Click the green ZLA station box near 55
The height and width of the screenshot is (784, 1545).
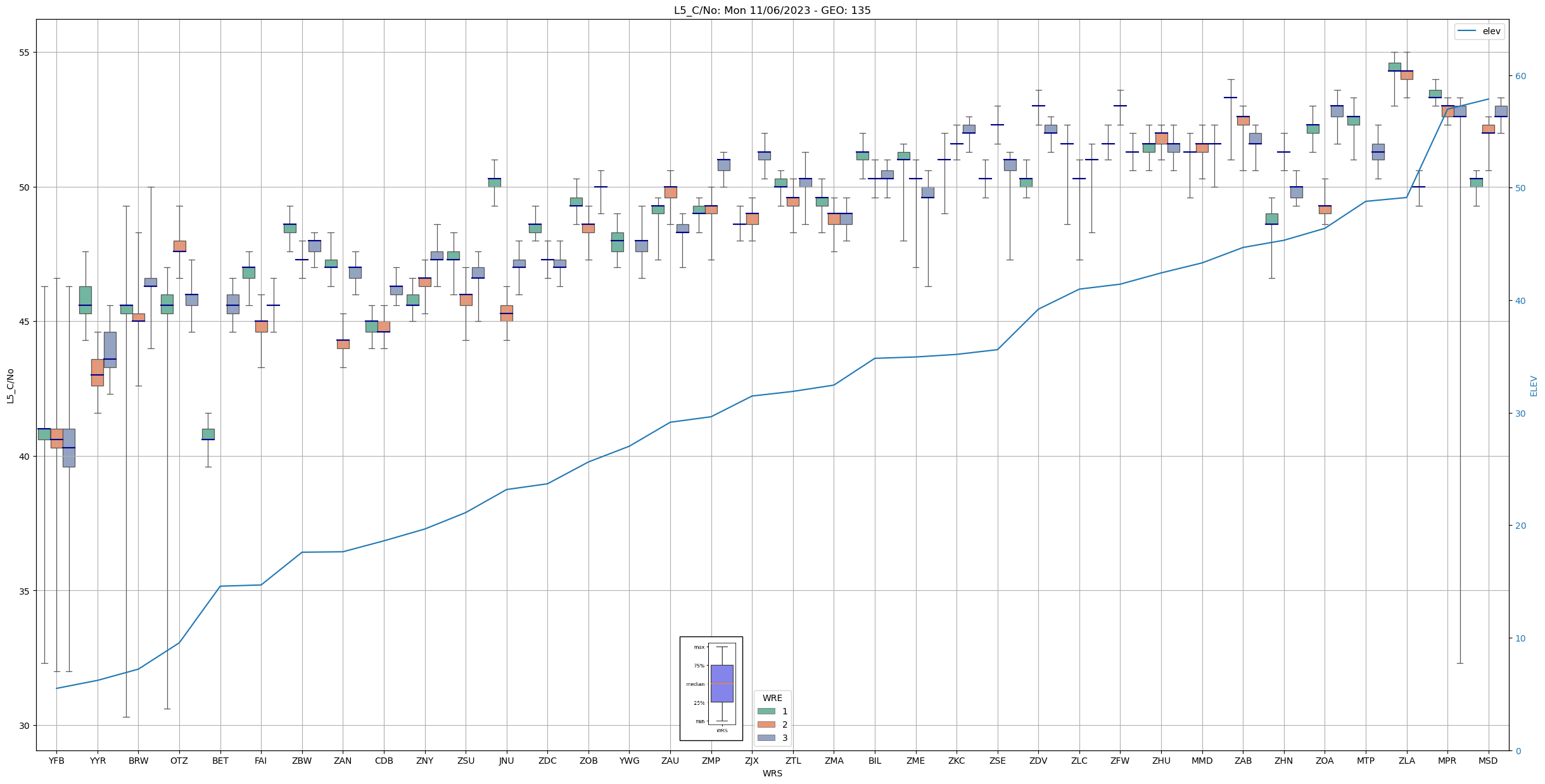1394,66
